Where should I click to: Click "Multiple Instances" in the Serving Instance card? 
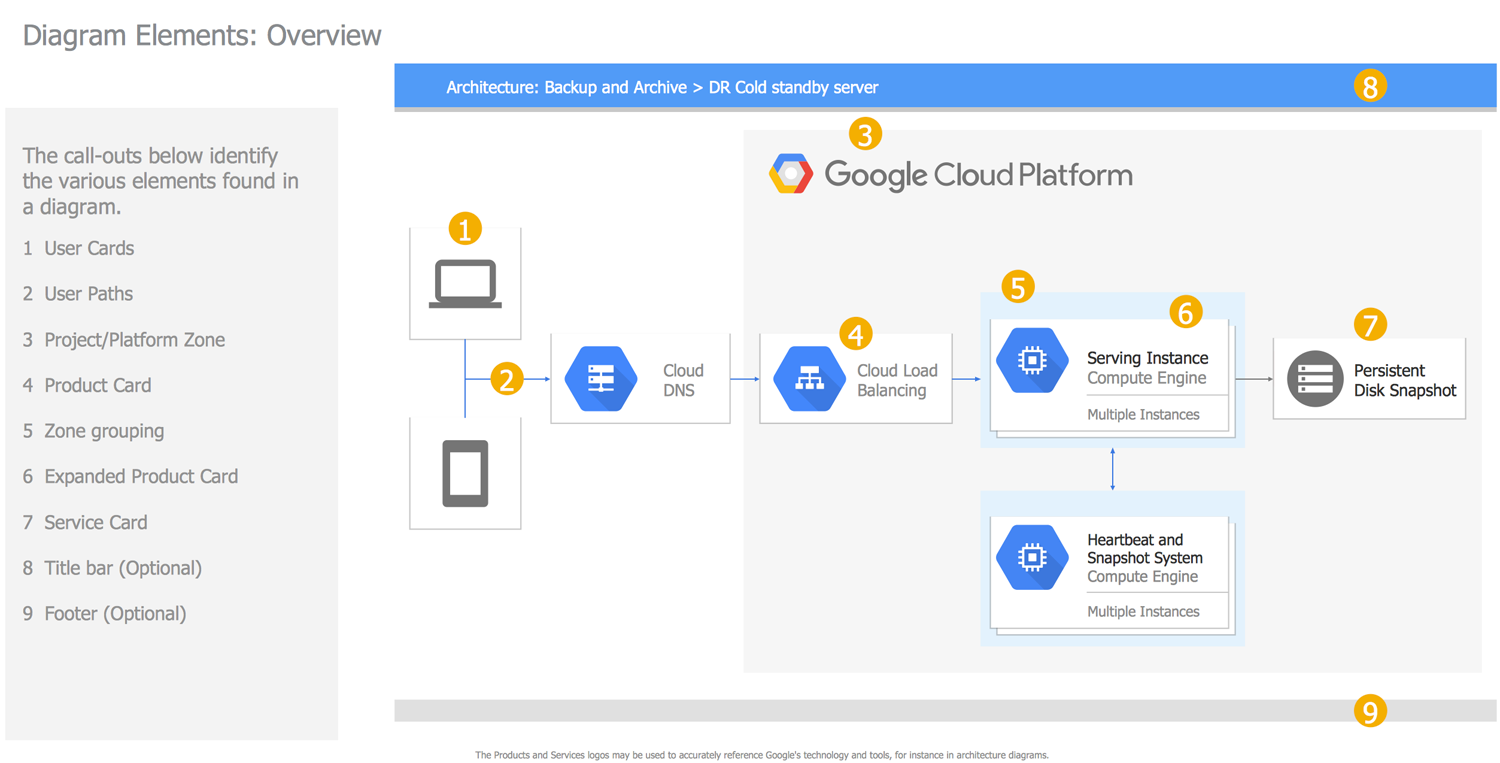(1143, 414)
